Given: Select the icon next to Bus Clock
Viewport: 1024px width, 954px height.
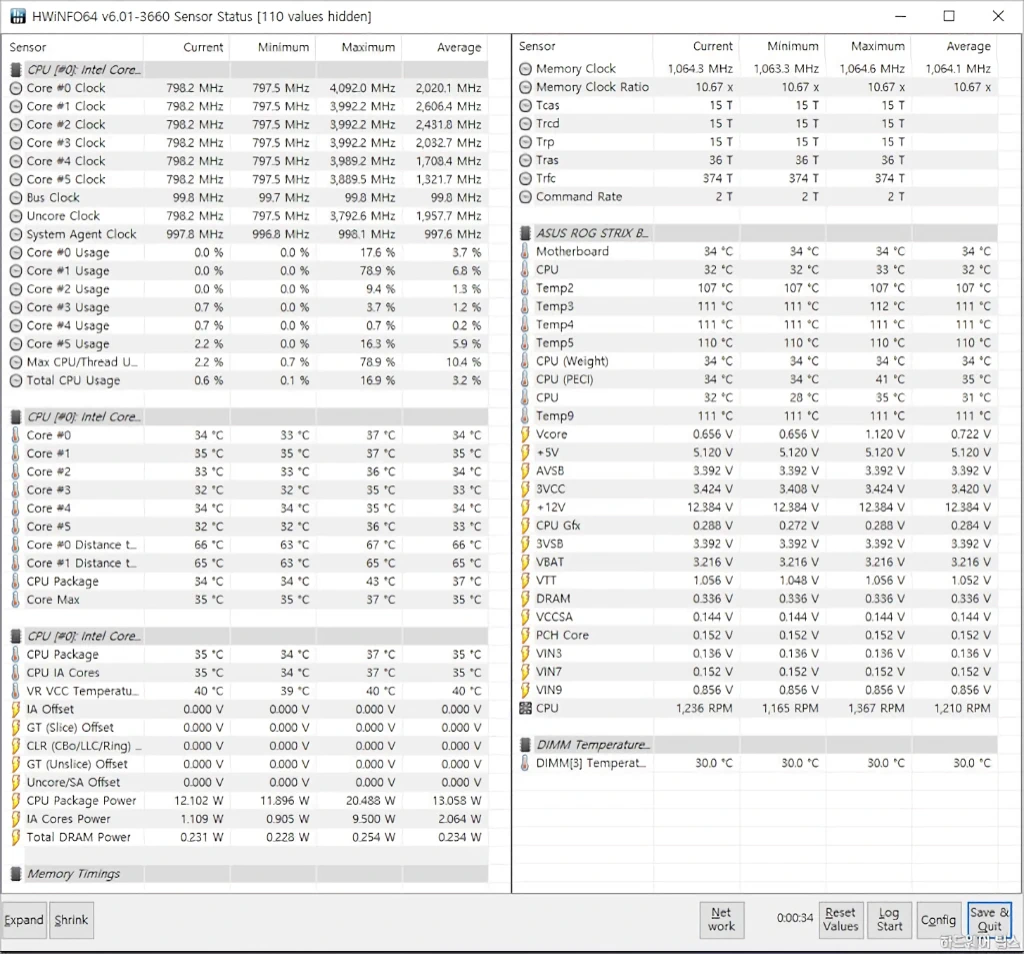Looking at the screenshot, I should (16, 198).
